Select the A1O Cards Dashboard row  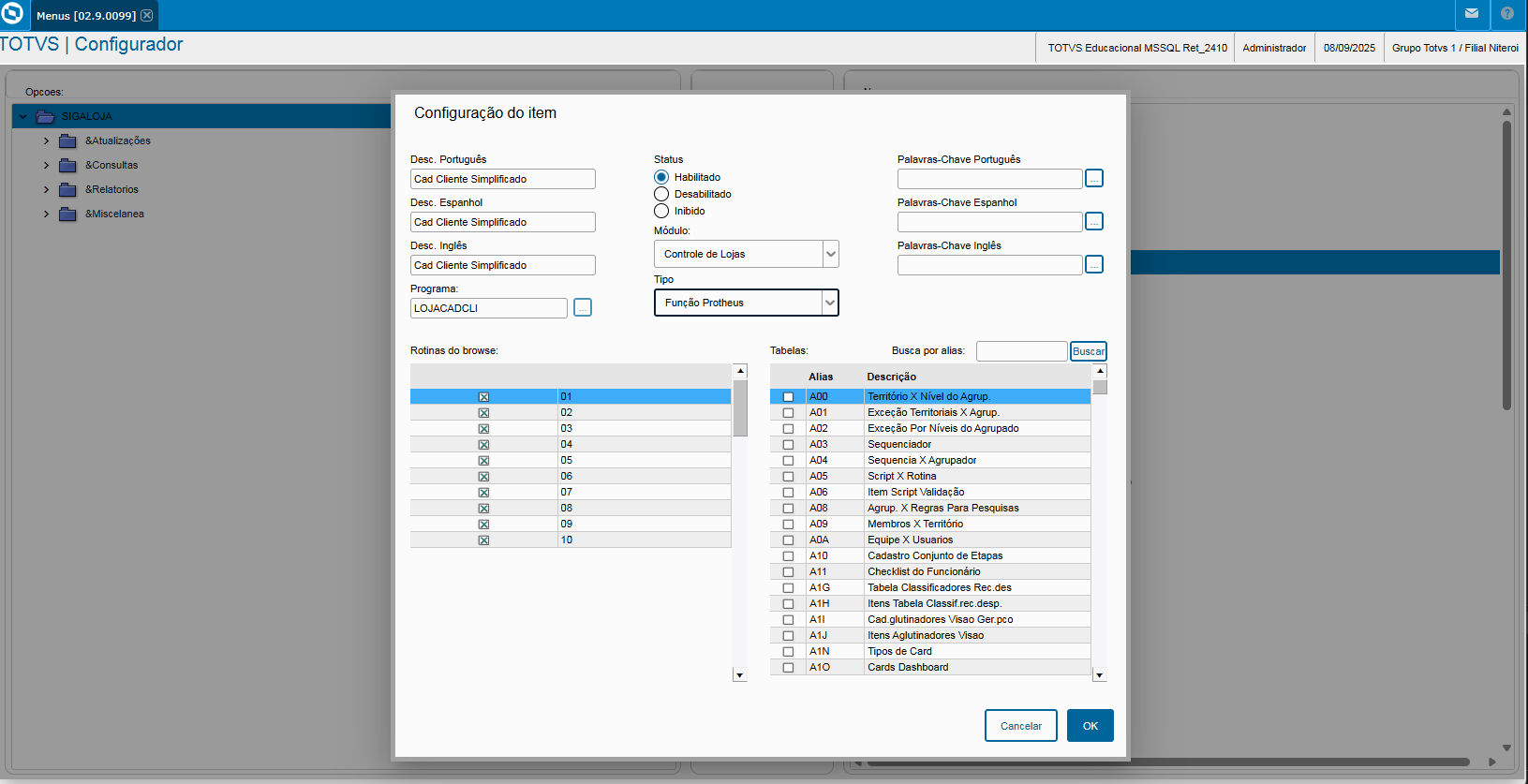point(930,667)
